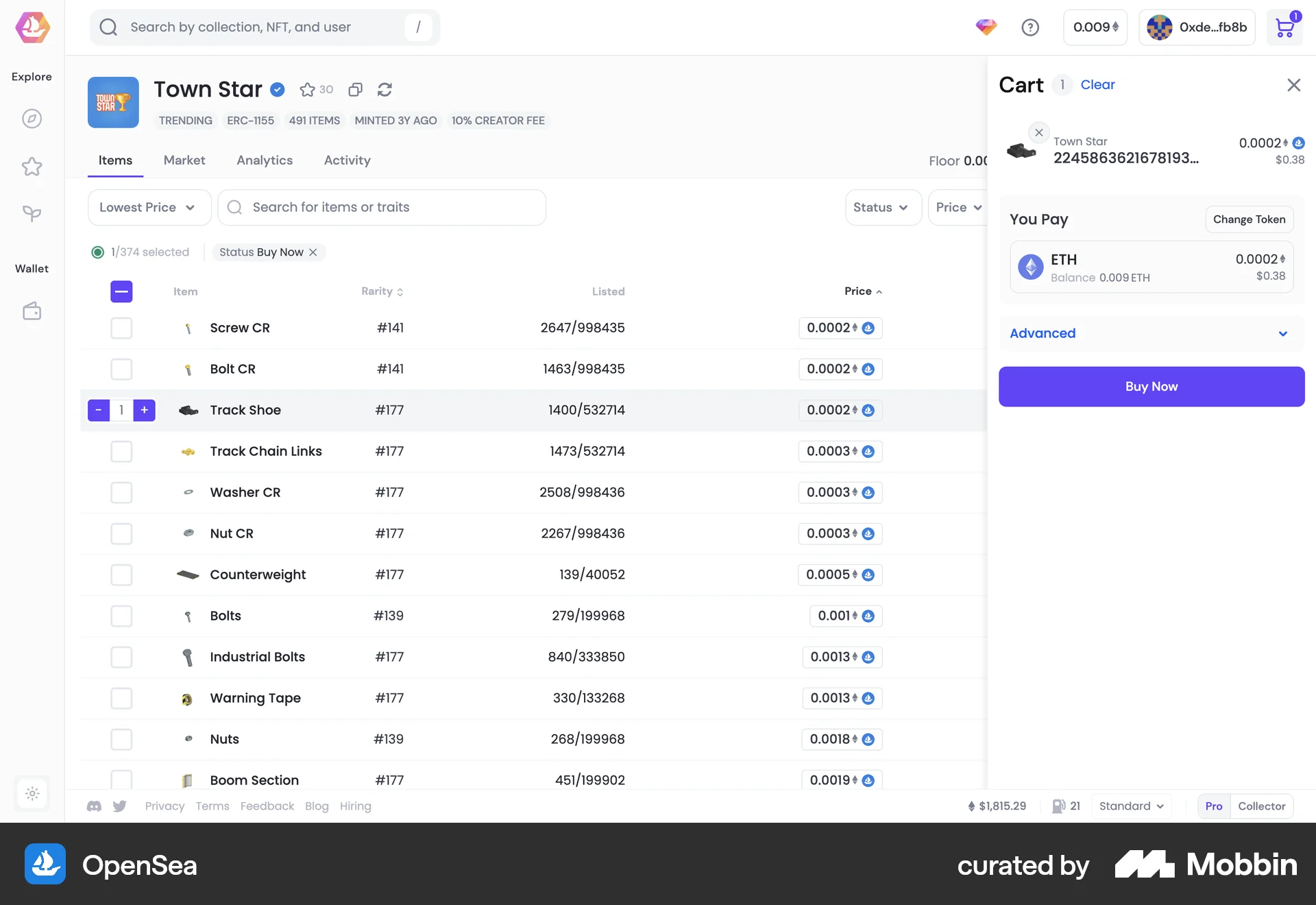Click the Twitter icon in footer
The width and height of the screenshot is (1316, 905).
click(x=120, y=806)
